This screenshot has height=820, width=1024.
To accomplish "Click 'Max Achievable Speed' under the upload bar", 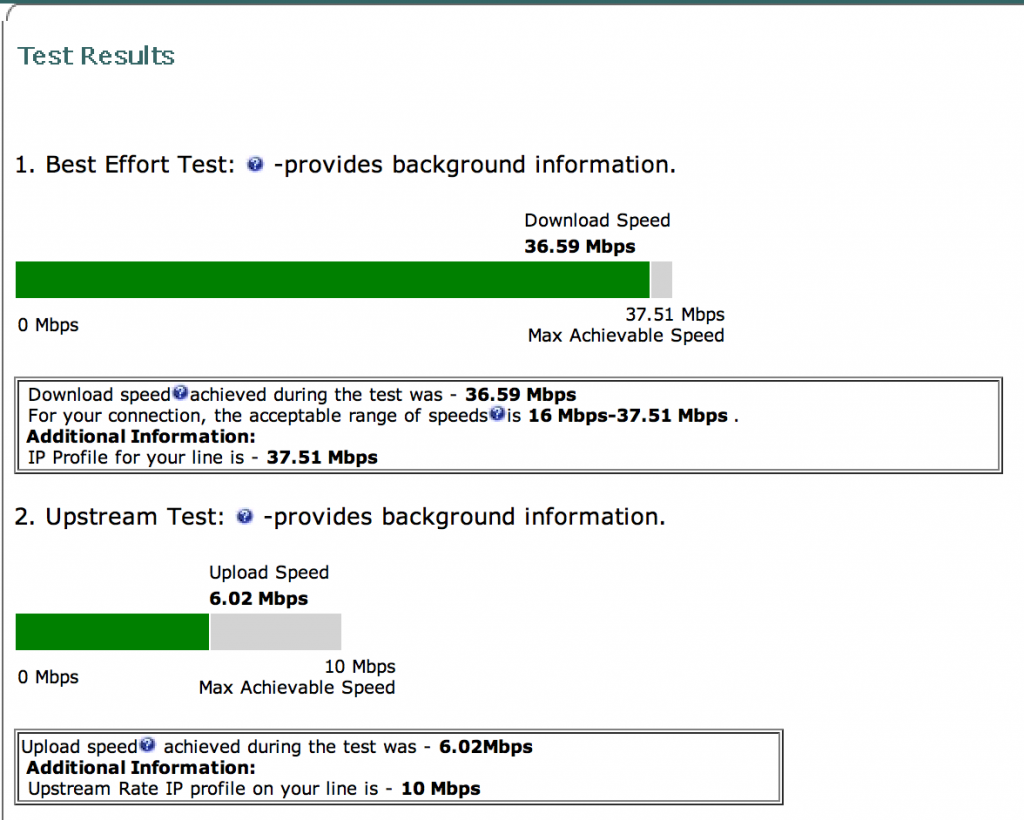I will tap(297, 687).
